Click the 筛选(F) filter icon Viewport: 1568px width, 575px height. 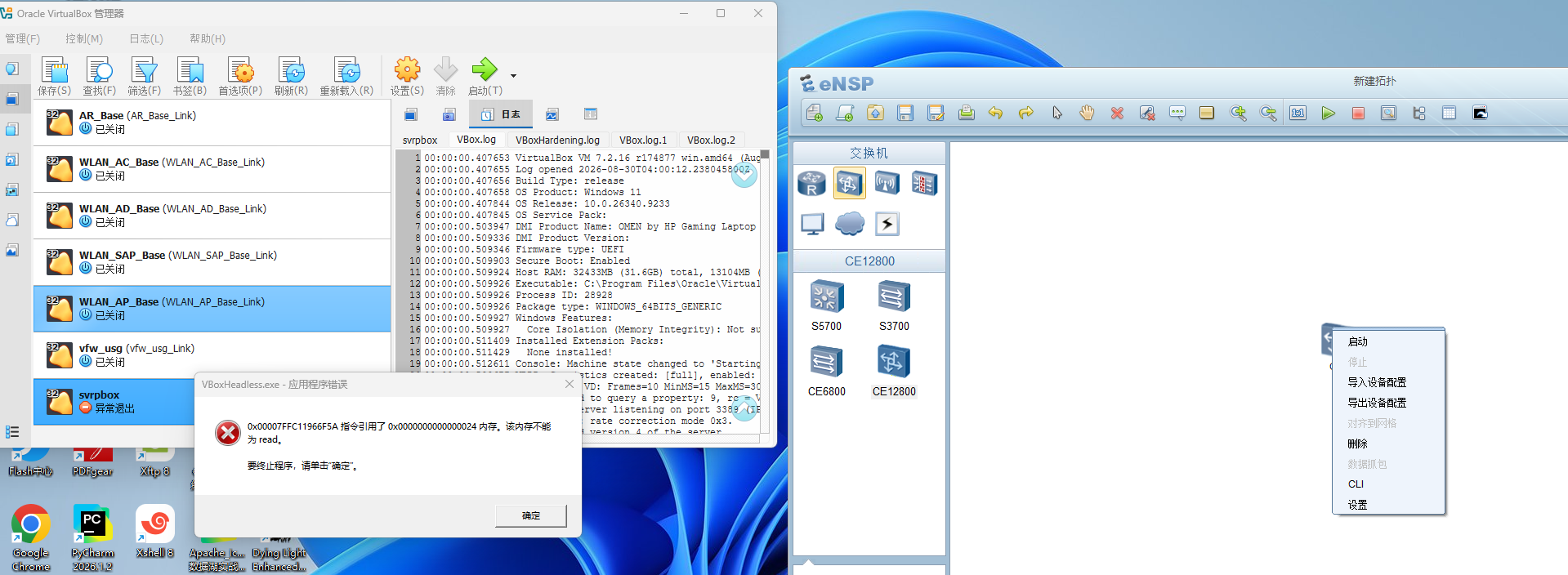(144, 77)
